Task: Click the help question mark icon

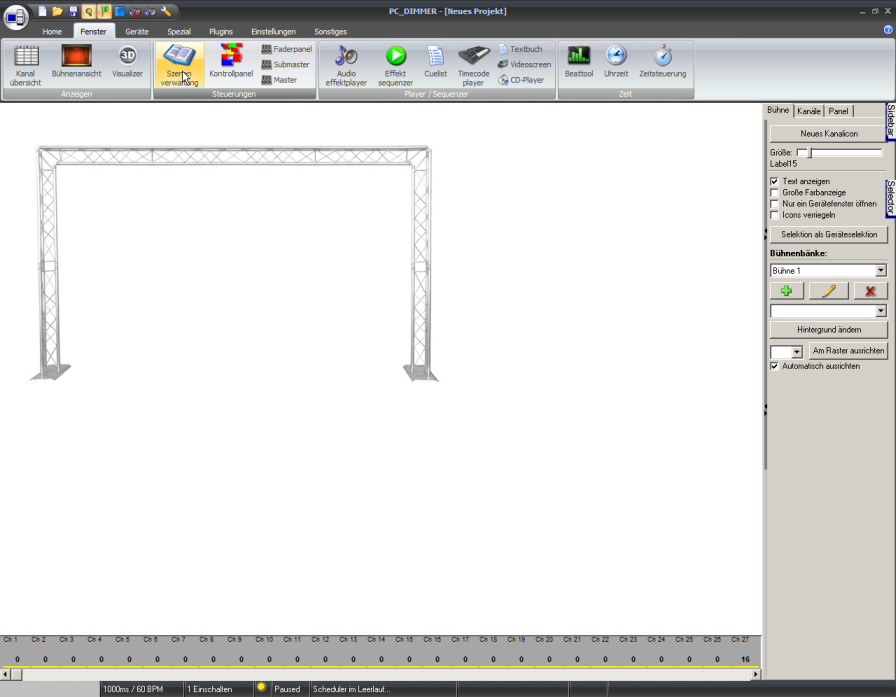Action: (888, 30)
